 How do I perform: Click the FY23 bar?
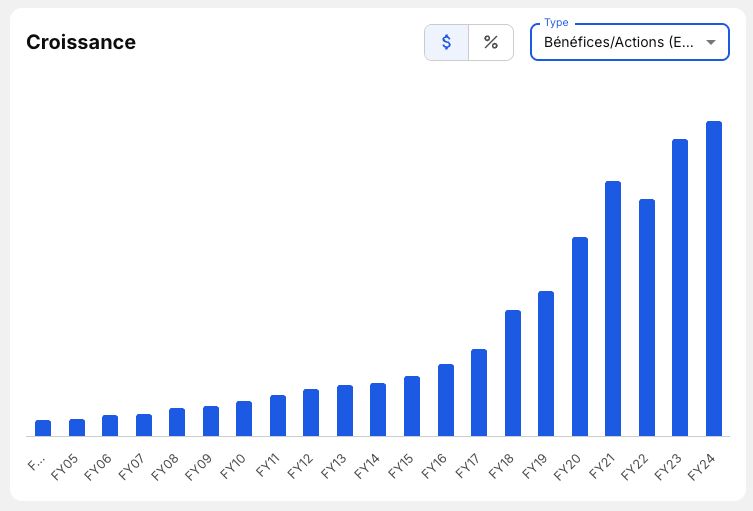tap(680, 288)
